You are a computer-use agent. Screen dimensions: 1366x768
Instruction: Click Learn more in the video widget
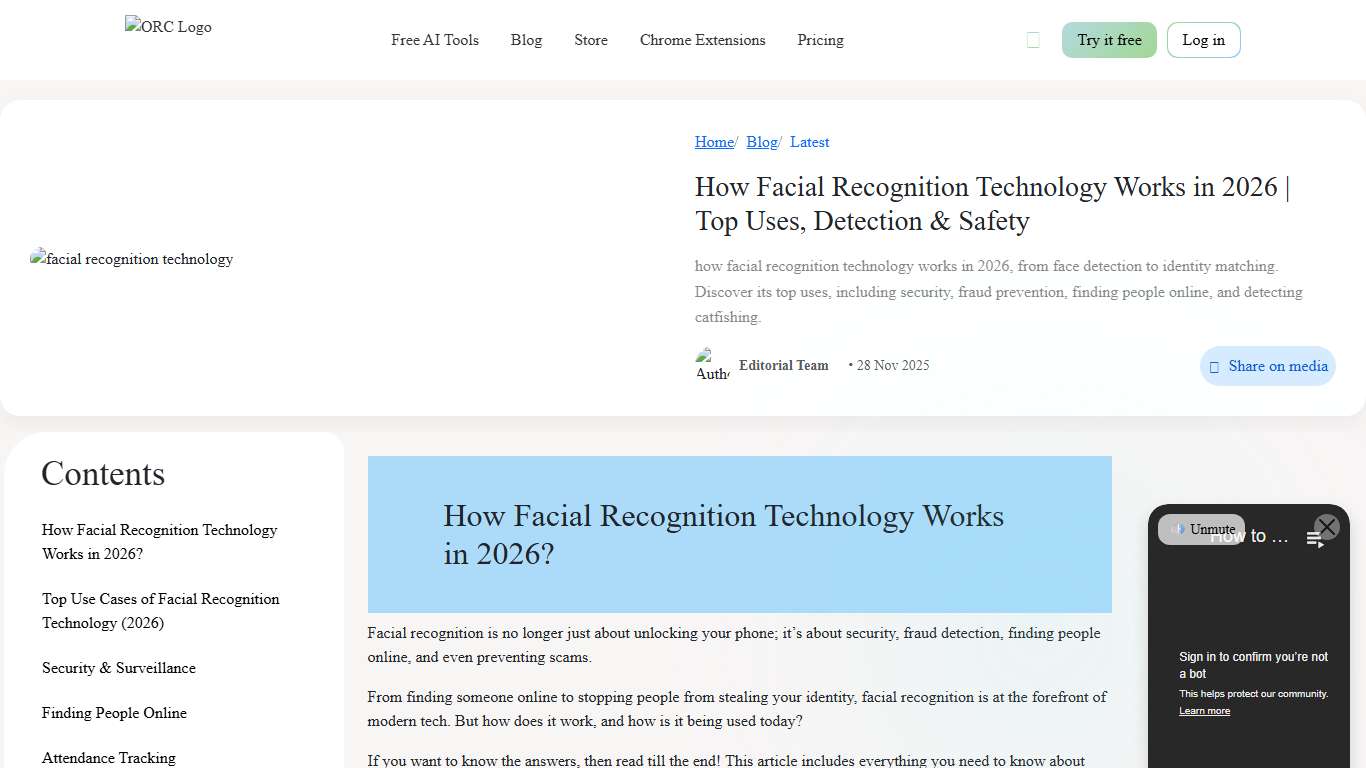(x=1204, y=710)
